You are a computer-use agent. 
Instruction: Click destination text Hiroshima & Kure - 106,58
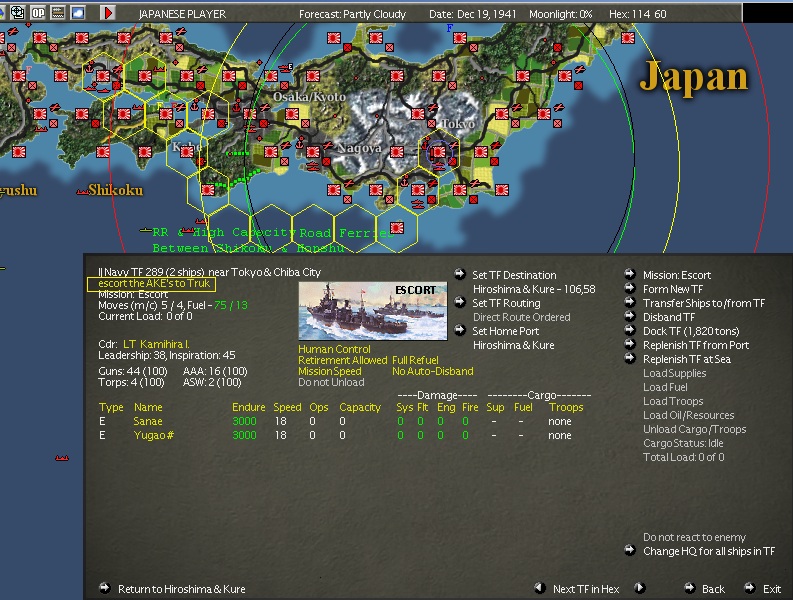click(x=534, y=289)
